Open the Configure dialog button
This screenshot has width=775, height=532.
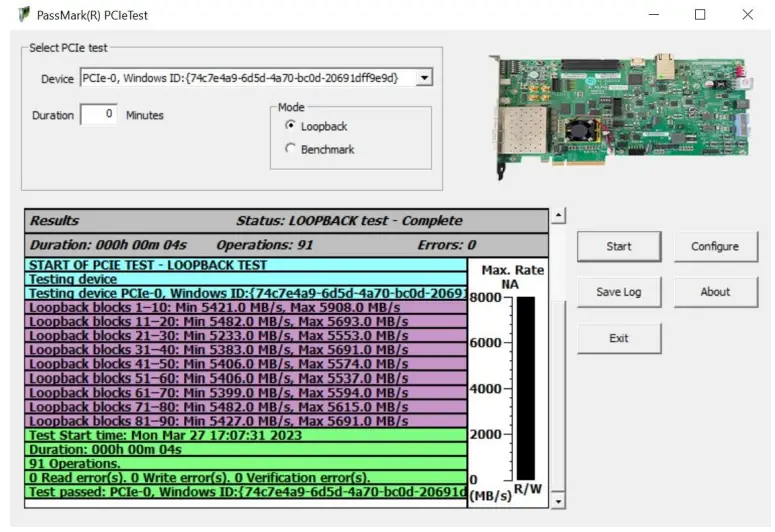(715, 246)
